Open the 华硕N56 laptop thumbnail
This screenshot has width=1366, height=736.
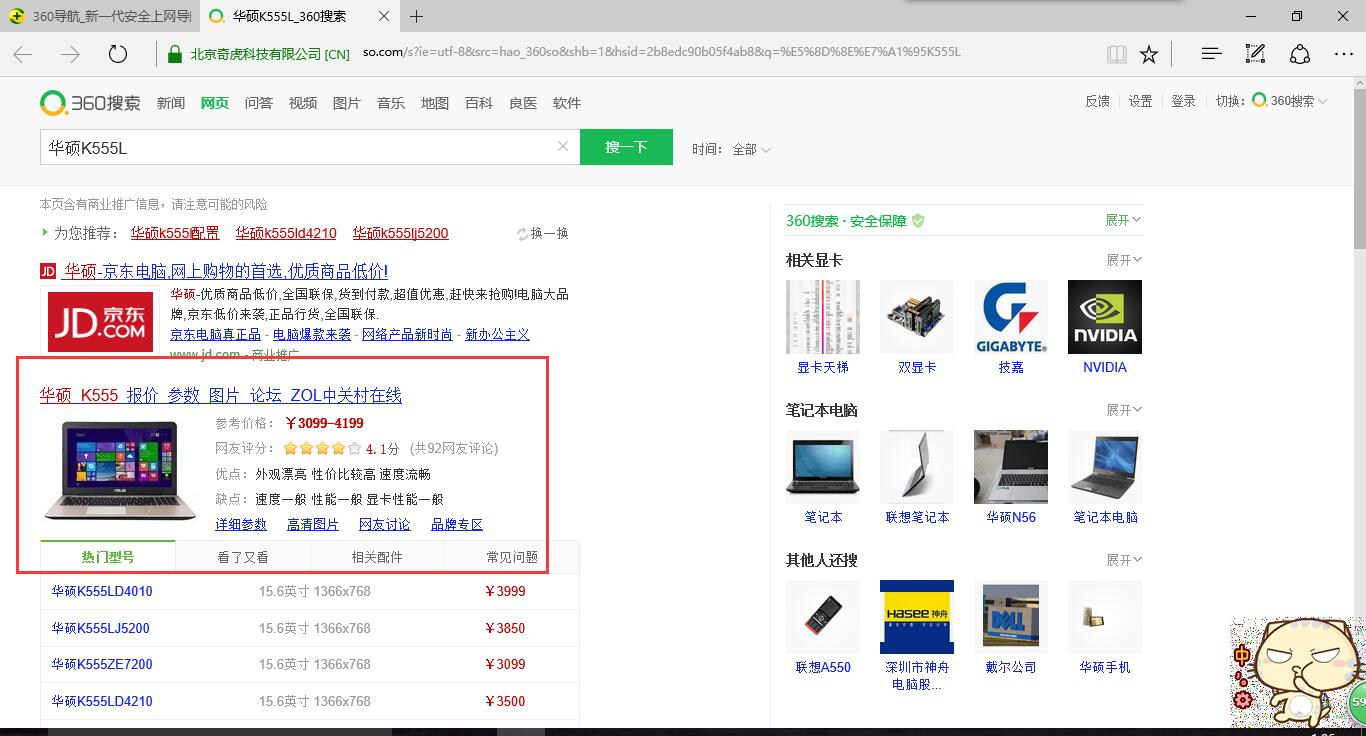click(1011, 467)
